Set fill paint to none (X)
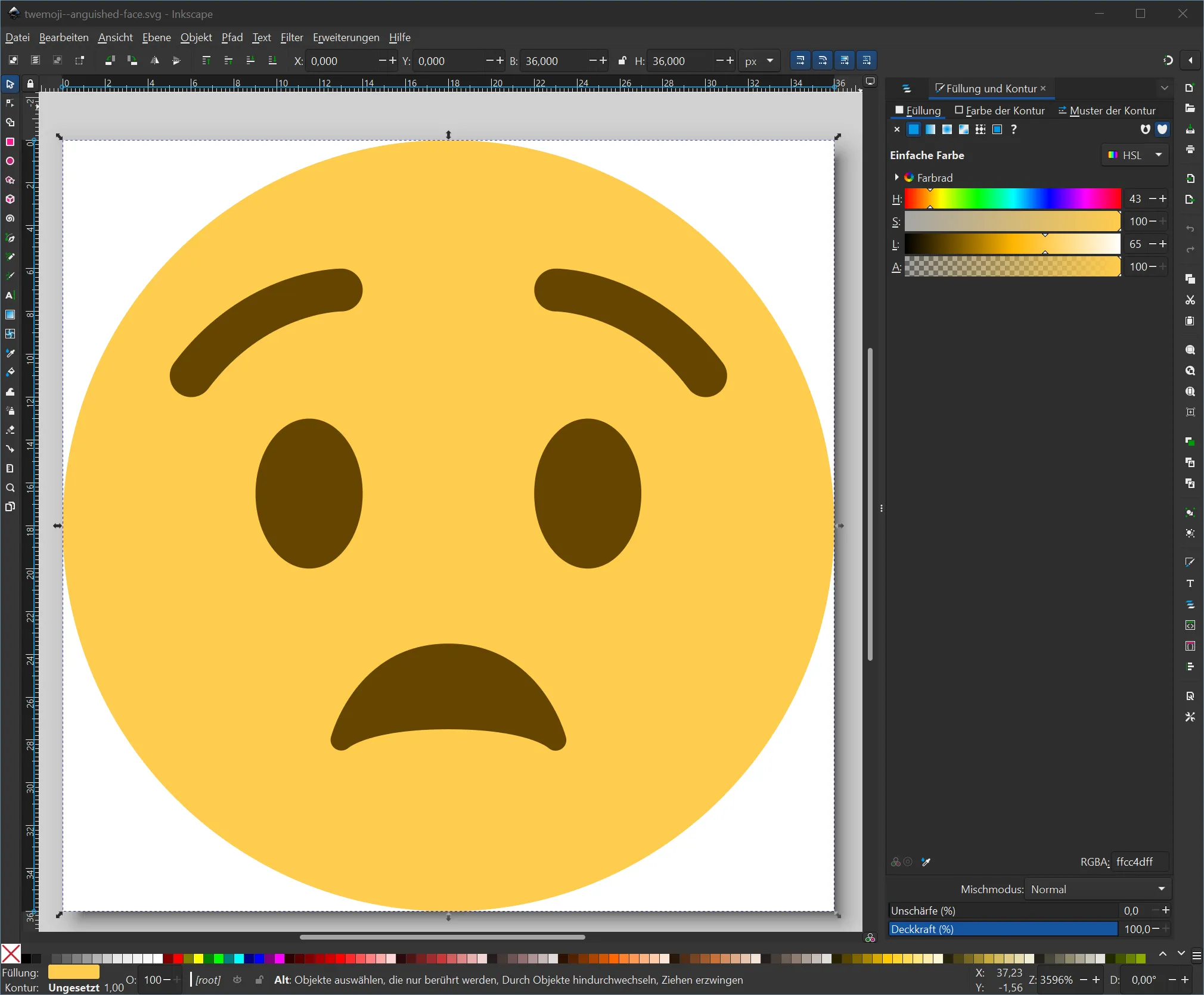This screenshot has width=1204, height=995. click(897, 129)
